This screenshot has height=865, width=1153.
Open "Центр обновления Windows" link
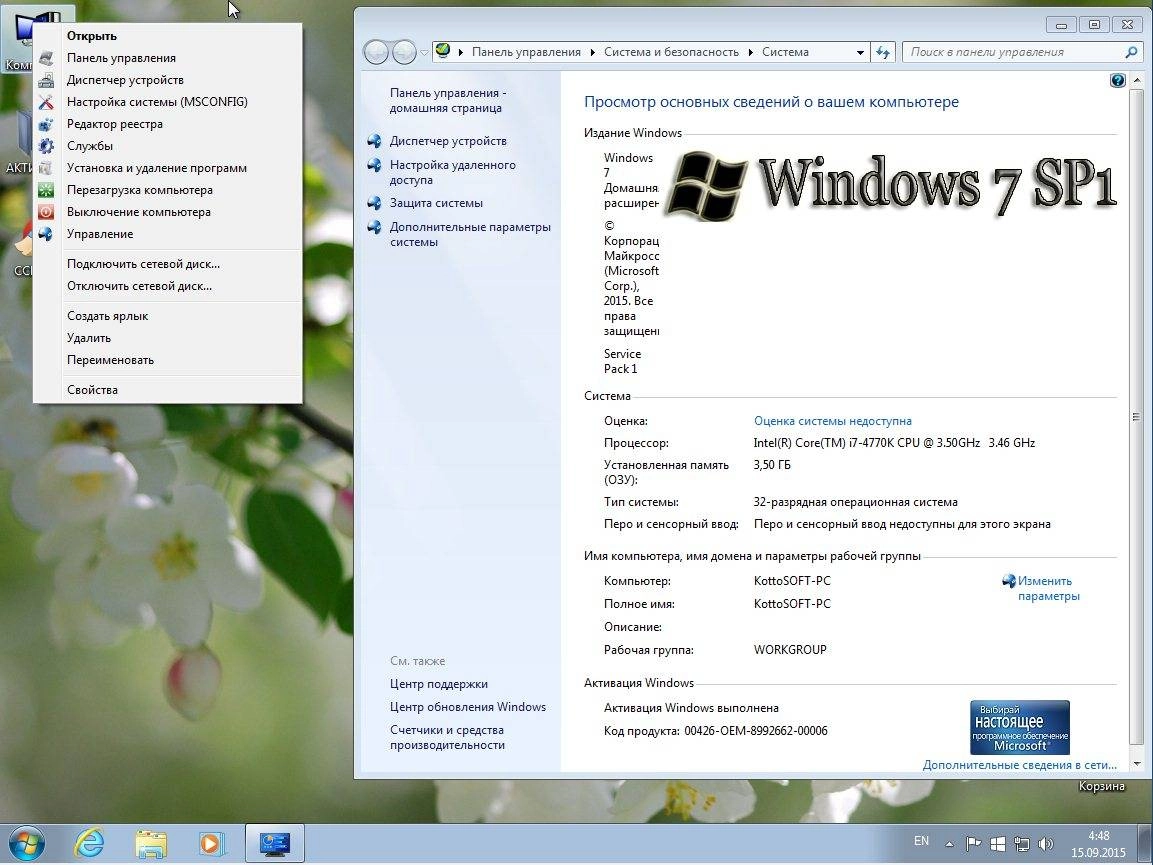coord(468,707)
